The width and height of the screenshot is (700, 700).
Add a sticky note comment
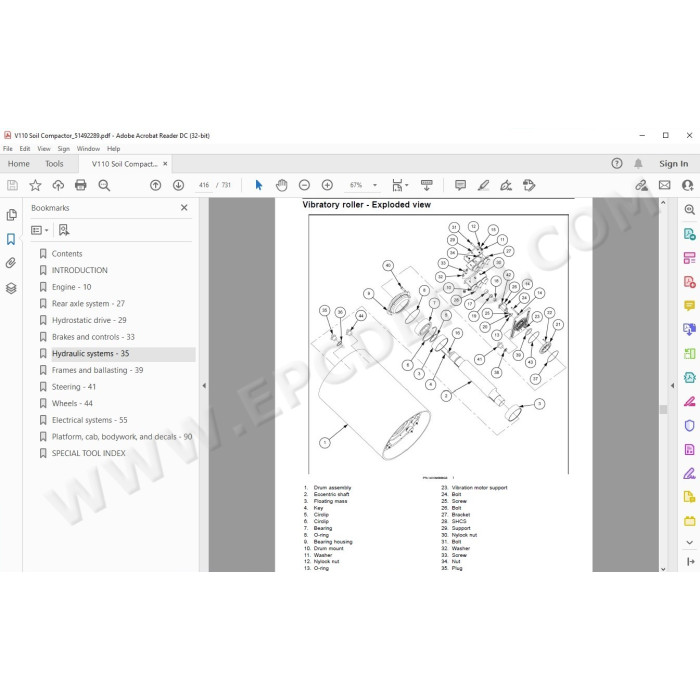(x=460, y=185)
